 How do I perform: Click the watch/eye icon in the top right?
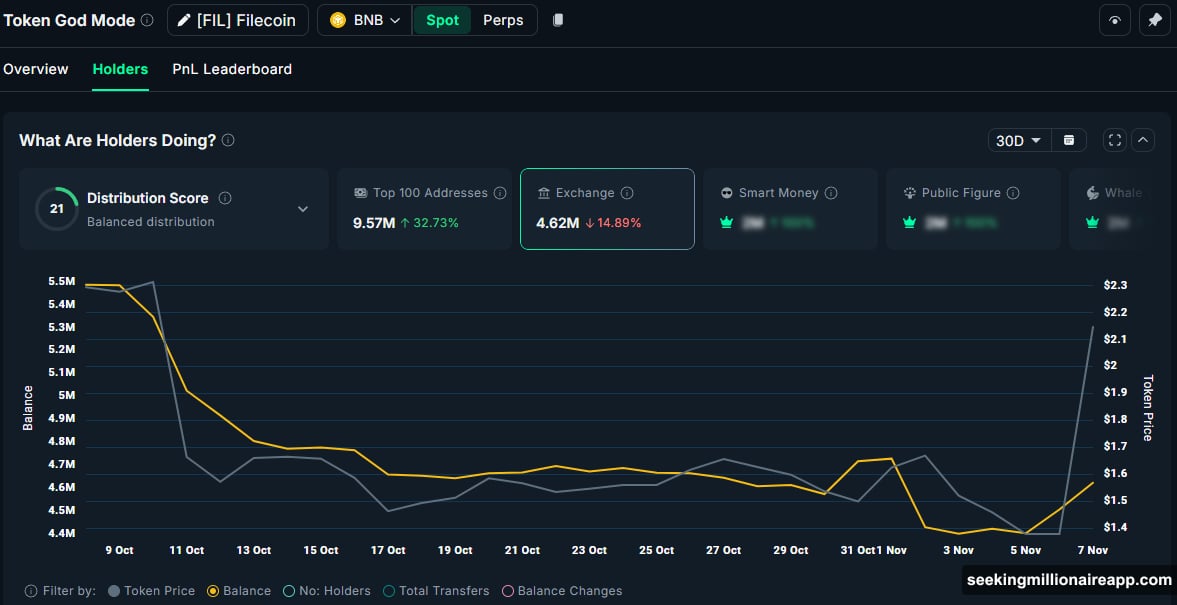pos(1115,19)
